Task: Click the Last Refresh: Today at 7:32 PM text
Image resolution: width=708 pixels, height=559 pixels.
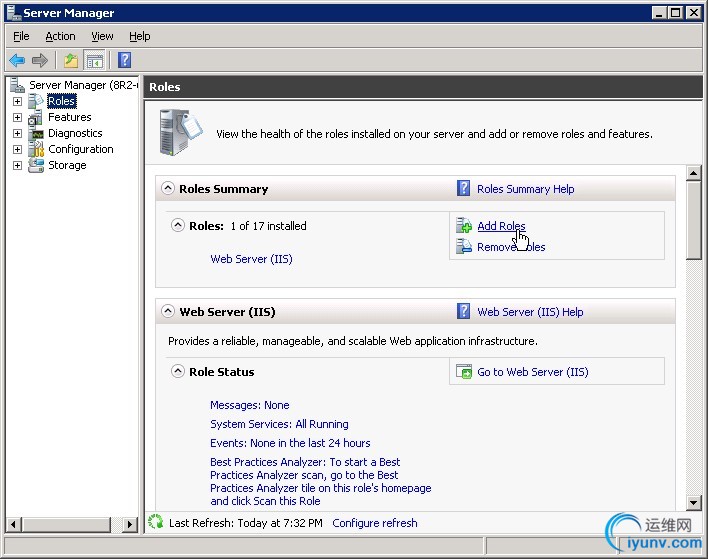Action: coord(246,523)
